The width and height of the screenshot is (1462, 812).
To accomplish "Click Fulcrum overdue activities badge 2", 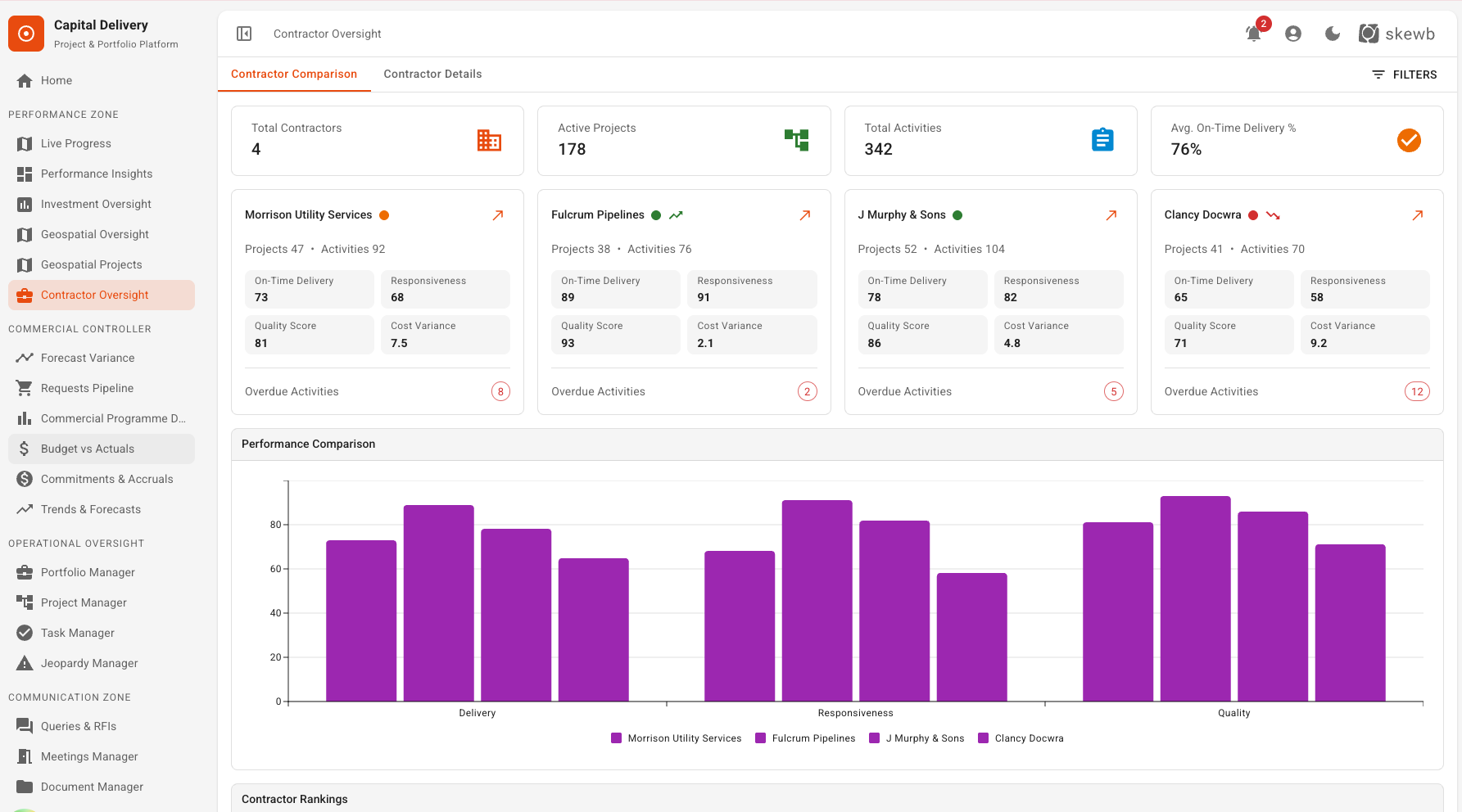I will (x=807, y=391).
